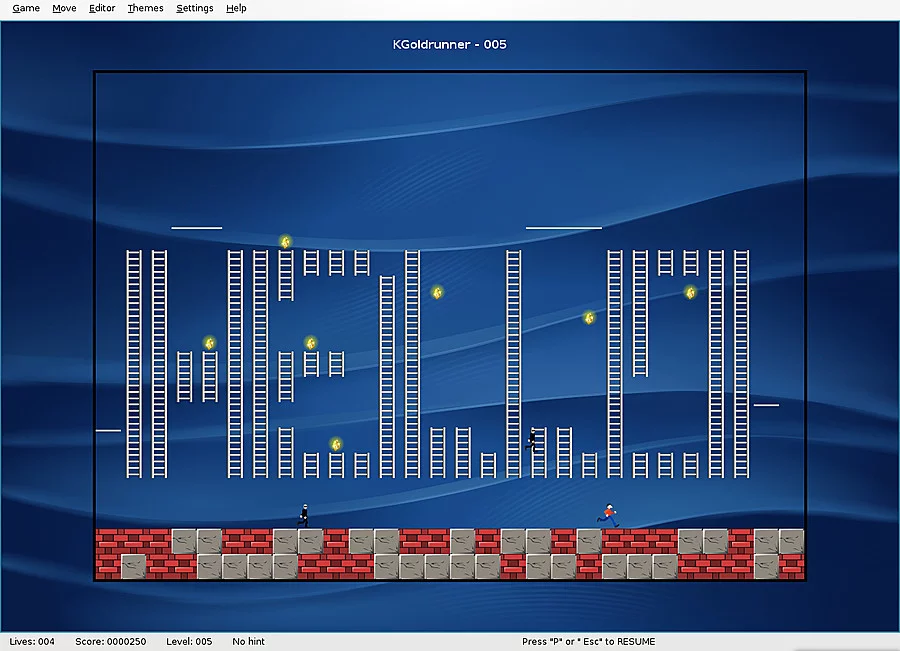Image resolution: width=900 pixels, height=651 pixels.
Task: Click the 'Lives: 004' status text
Action: tap(32, 641)
